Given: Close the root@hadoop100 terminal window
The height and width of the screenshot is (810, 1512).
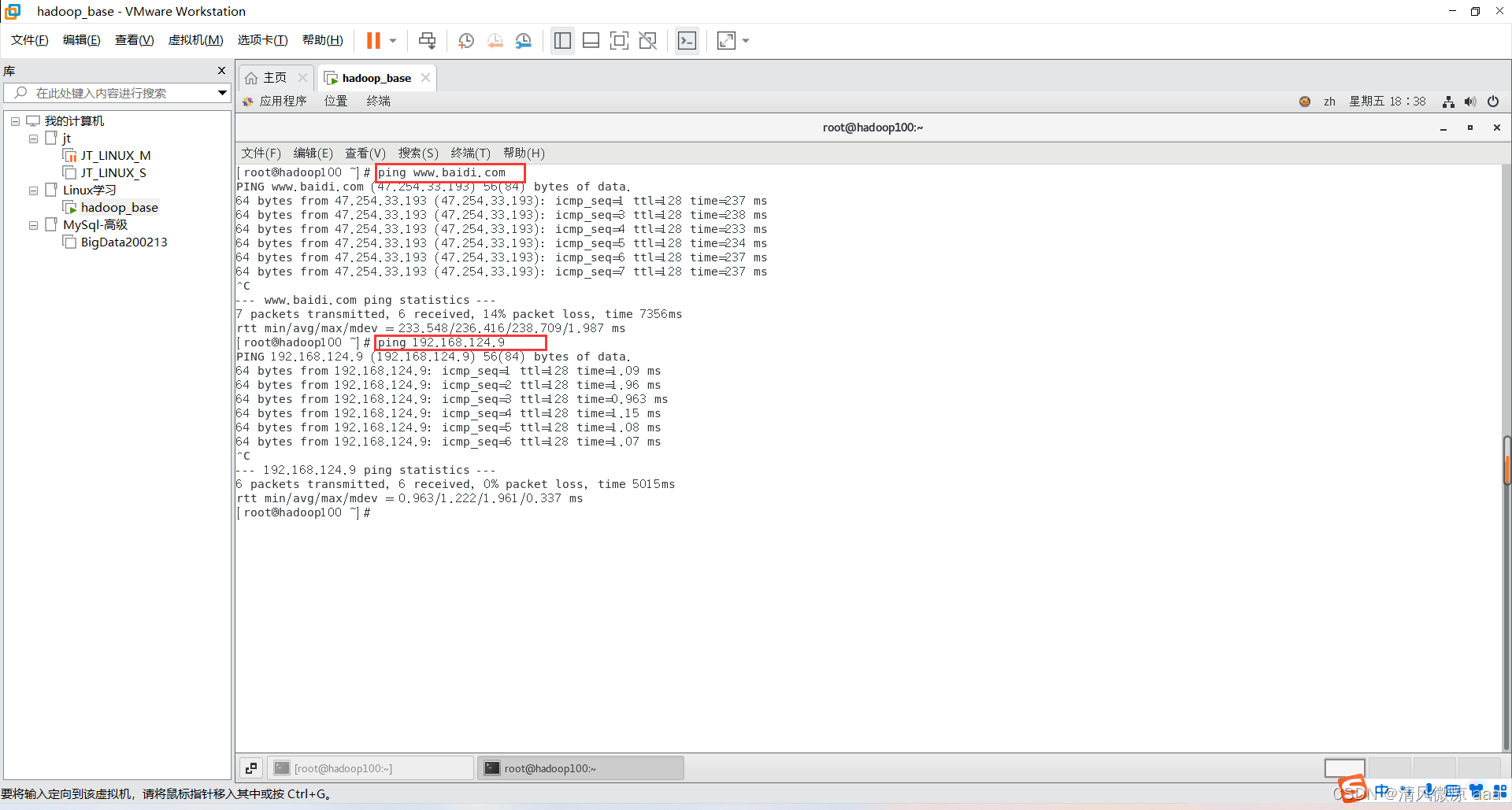Looking at the screenshot, I should coord(1497,128).
